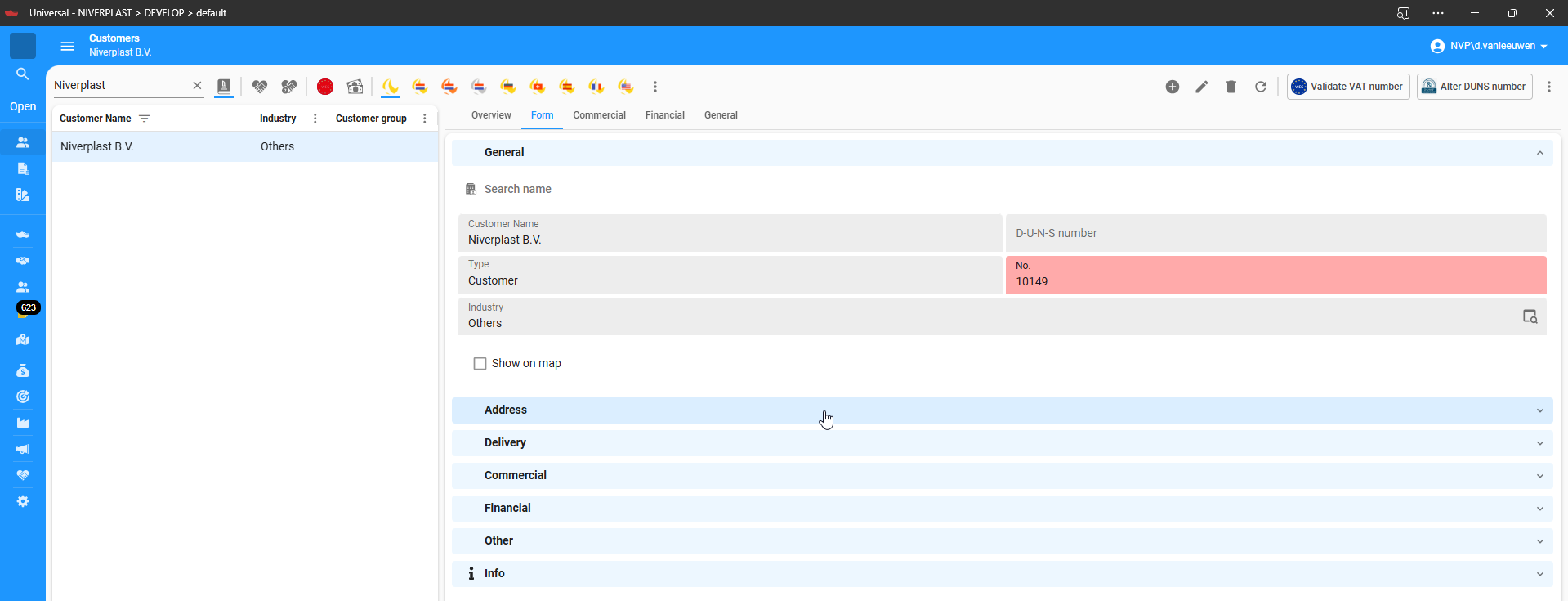The width and height of the screenshot is (1568, 601).
Task: Enable the Show on map checkbox
Action: pyautogui.click(x=480, y=364)
